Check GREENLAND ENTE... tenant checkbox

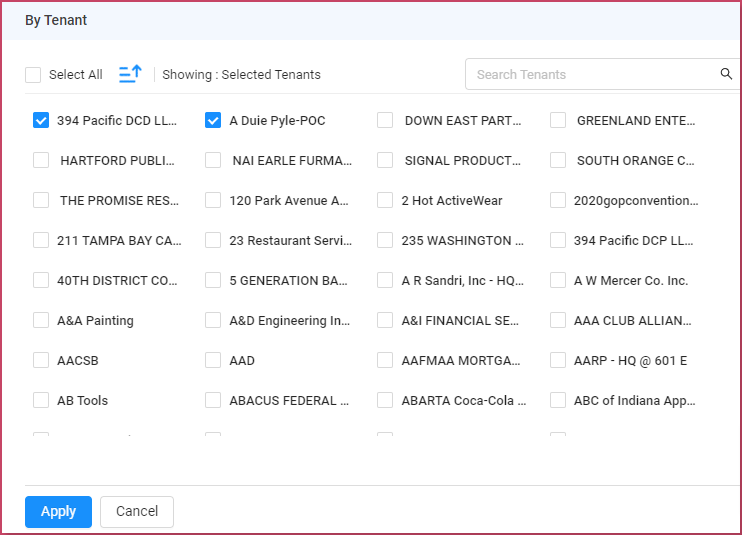point(558,121)
